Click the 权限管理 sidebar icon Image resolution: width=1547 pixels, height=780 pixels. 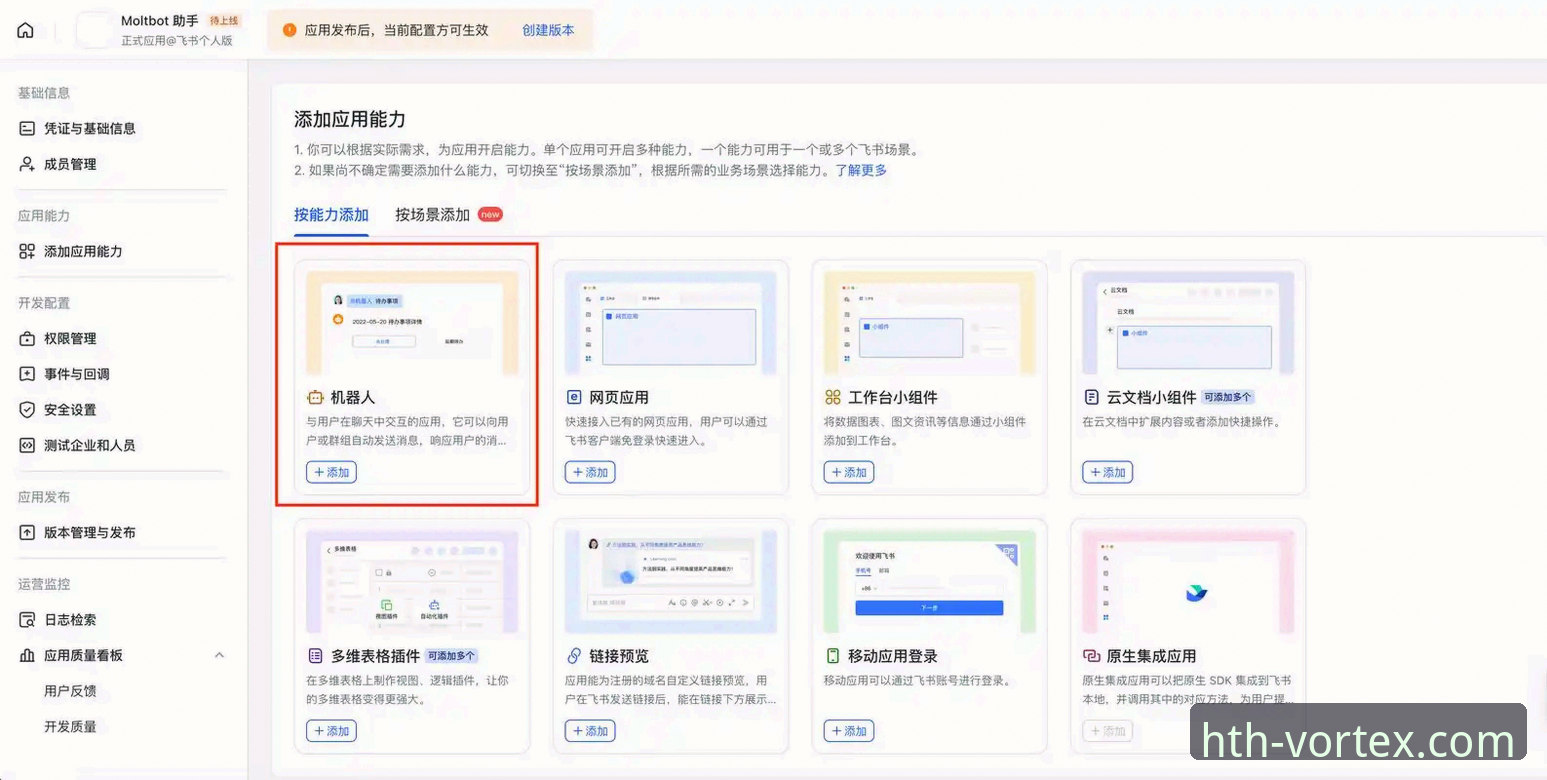[x=27, y=338]
